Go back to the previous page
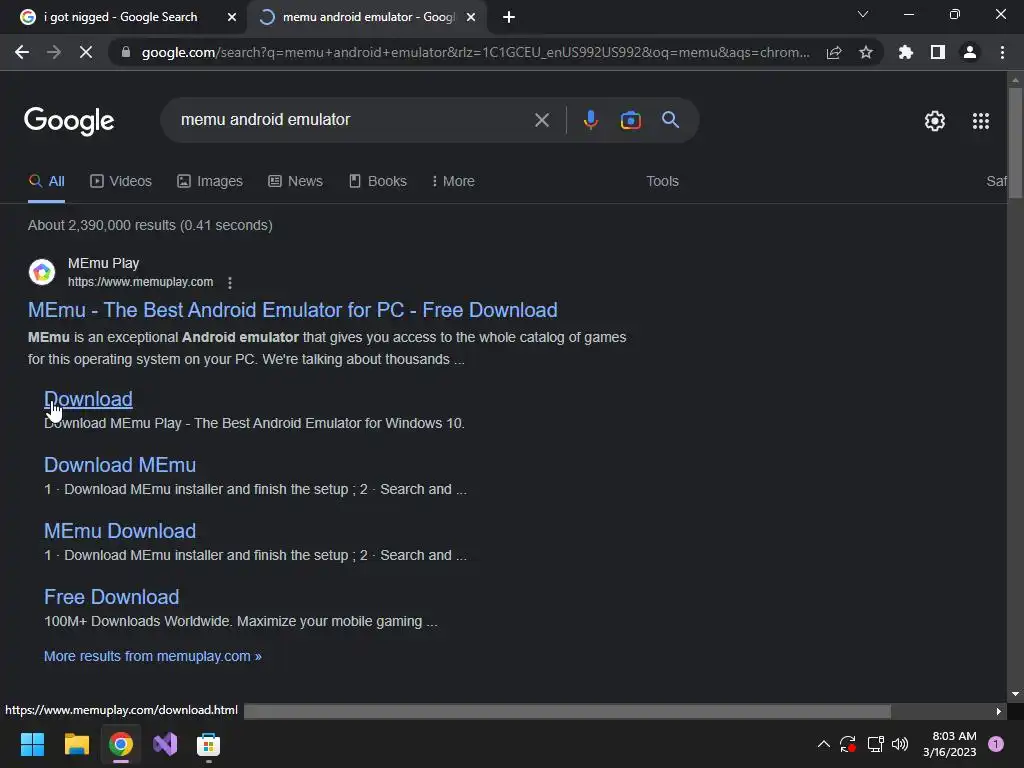 click(x=22, y=52)
